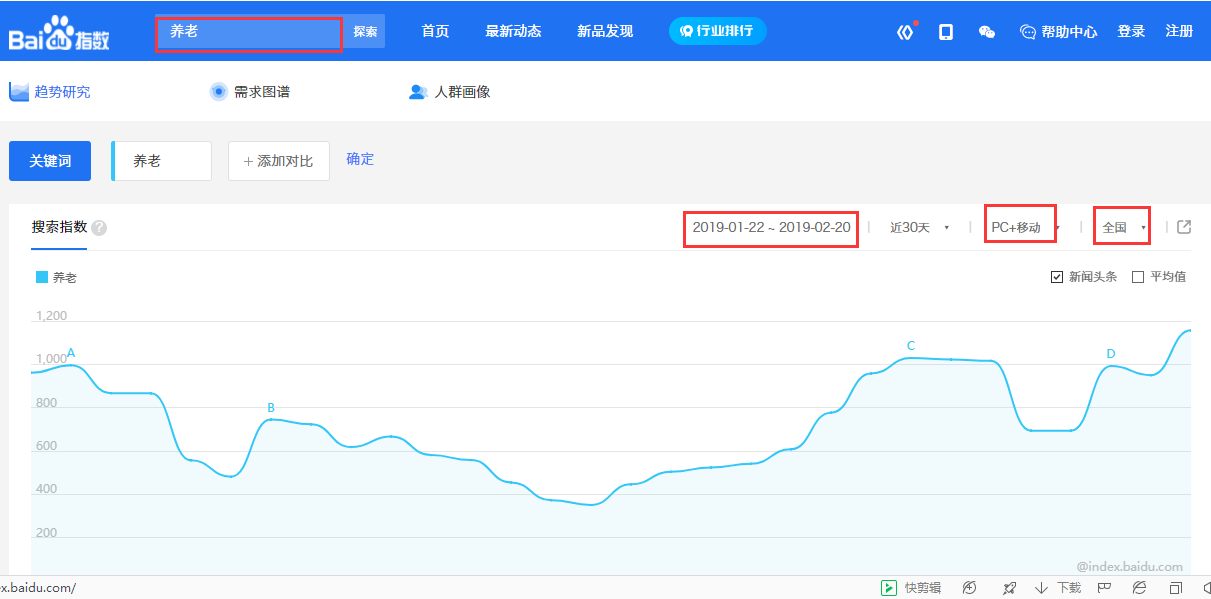This screenshot has height=599, width=1211.
Task: Click the 行业排行 button
Action: (717, 31)
